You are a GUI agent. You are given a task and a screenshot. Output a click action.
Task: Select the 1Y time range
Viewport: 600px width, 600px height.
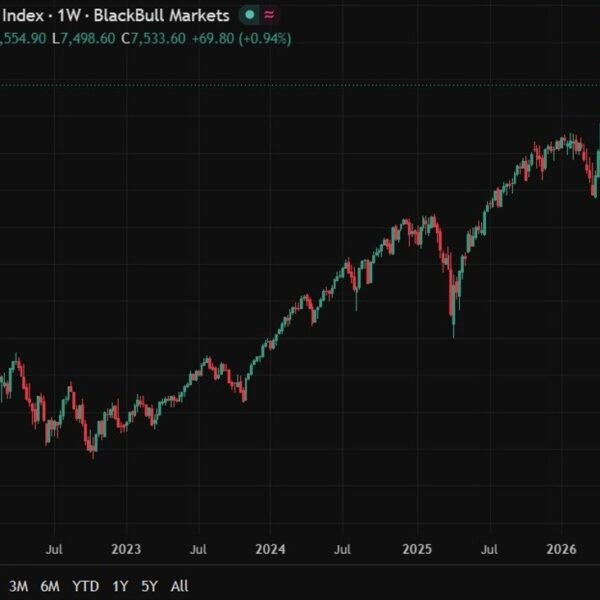coord(120,586)
